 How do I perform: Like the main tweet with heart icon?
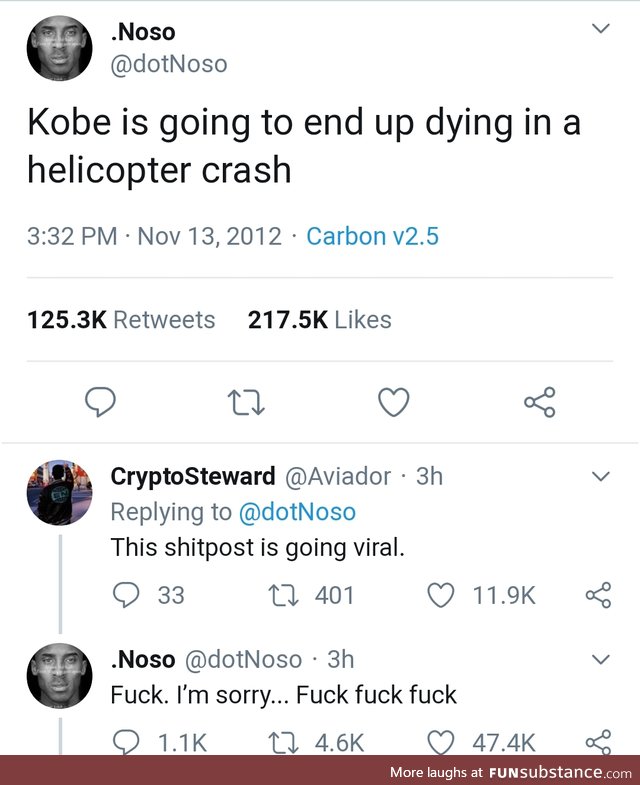point(394,402)
